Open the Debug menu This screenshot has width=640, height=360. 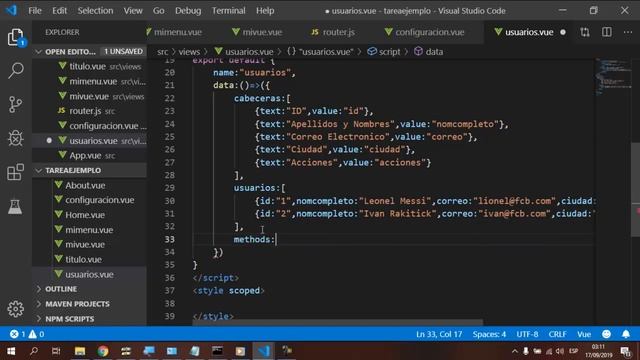tap(188, 11)
